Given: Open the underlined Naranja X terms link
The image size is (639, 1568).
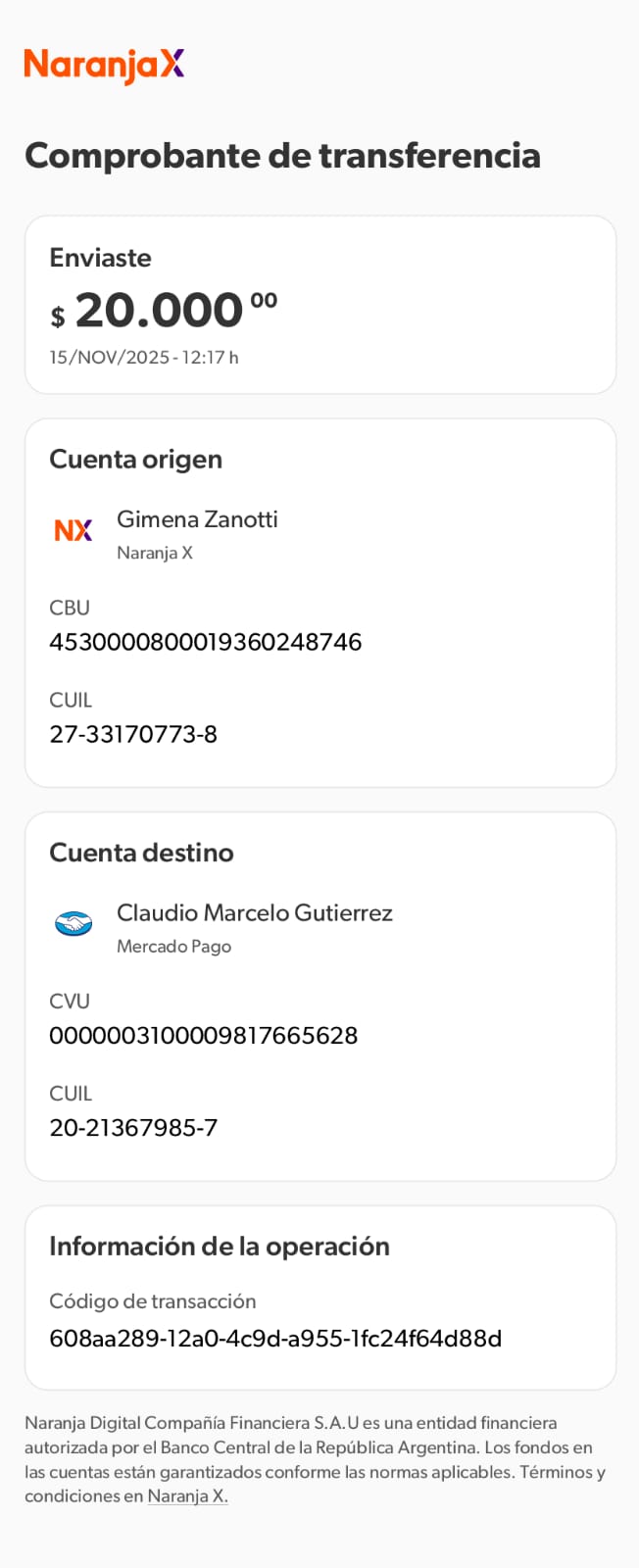Looking at the screenshot, I should [187, 1496].
